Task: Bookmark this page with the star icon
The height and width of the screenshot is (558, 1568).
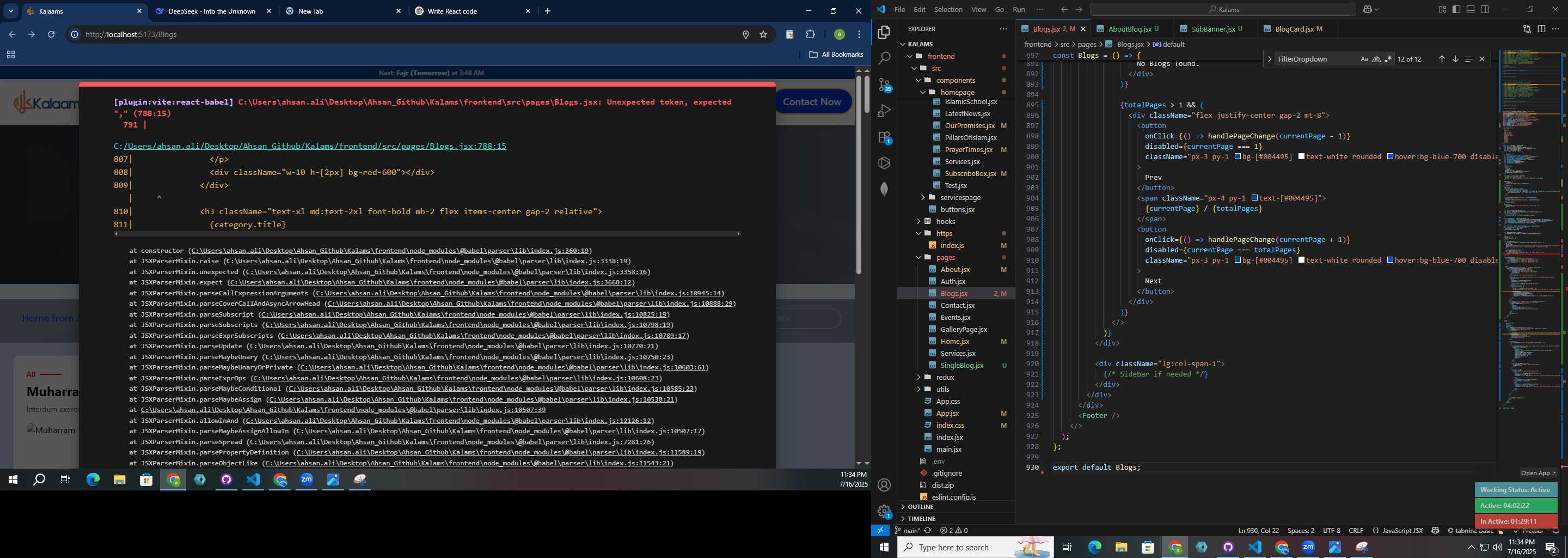Action: point(763,35)
